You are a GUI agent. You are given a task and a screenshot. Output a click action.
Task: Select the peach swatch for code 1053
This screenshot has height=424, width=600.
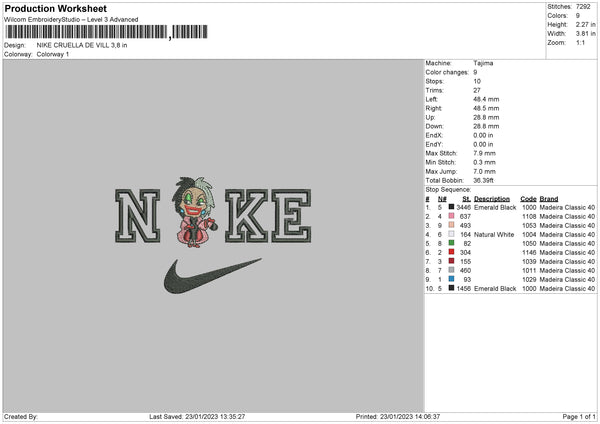point(452,225)
